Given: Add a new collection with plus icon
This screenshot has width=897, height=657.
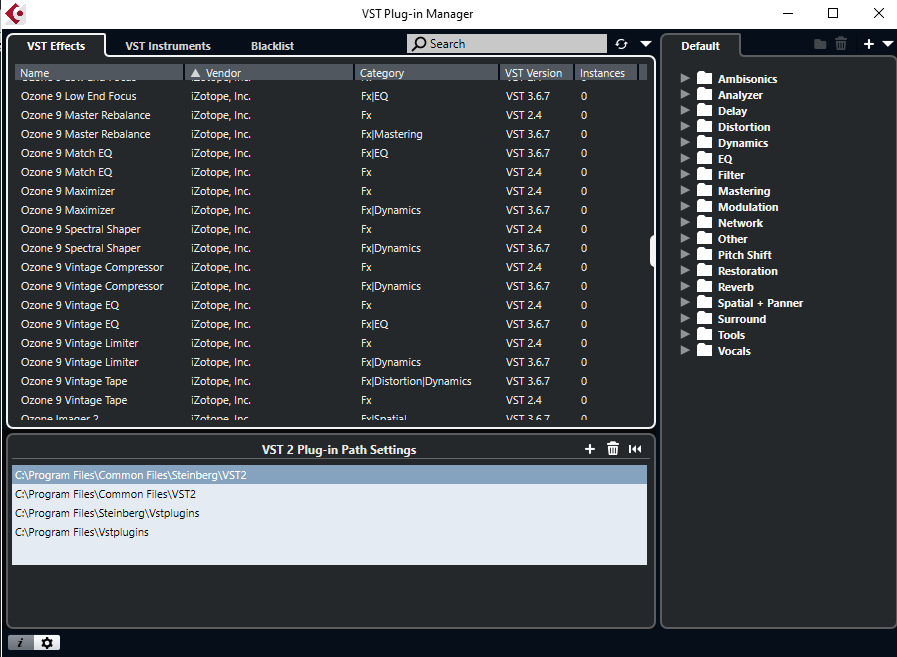Looking at the screenshot, I should [x=868, y=44].
